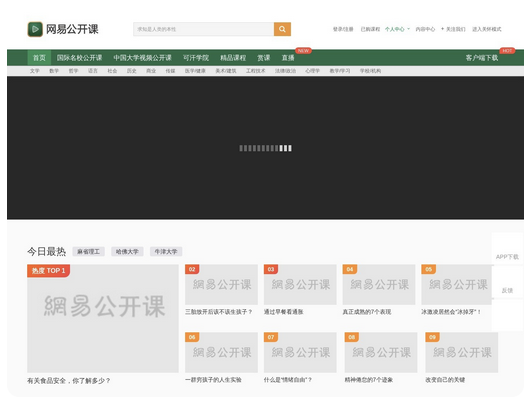528x420 pixels.
Task: Open 已购课程 in the top bar
Action: pos(370,29)
